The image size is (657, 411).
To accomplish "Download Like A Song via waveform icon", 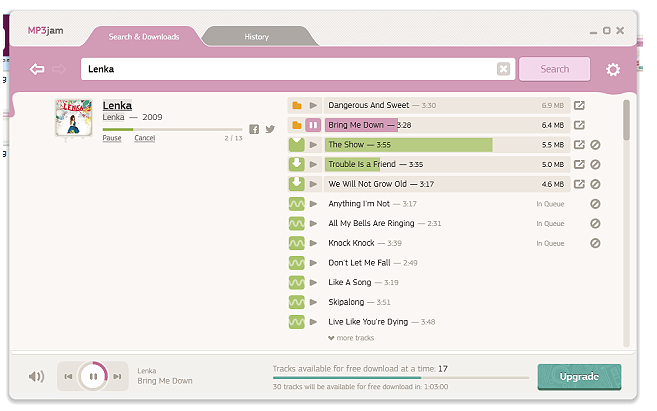I will 297,282.
